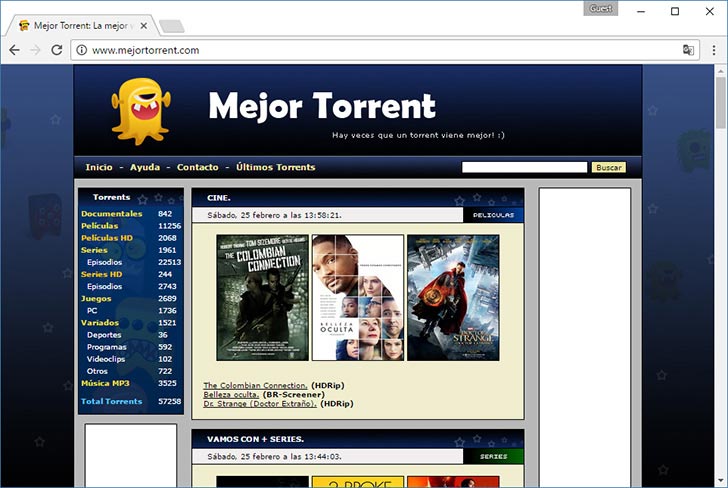Click the Colombian Connection poster
Screen dimensions: 728x488
pyautogui.click(x=262, y=298)
